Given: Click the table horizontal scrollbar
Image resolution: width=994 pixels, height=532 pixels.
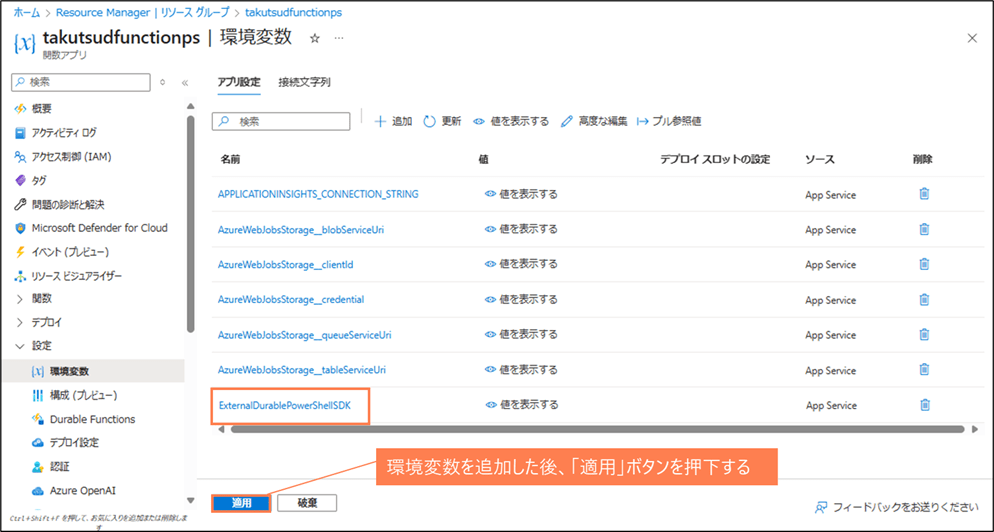Looking at the screenshot, I should tap(597, 429).
